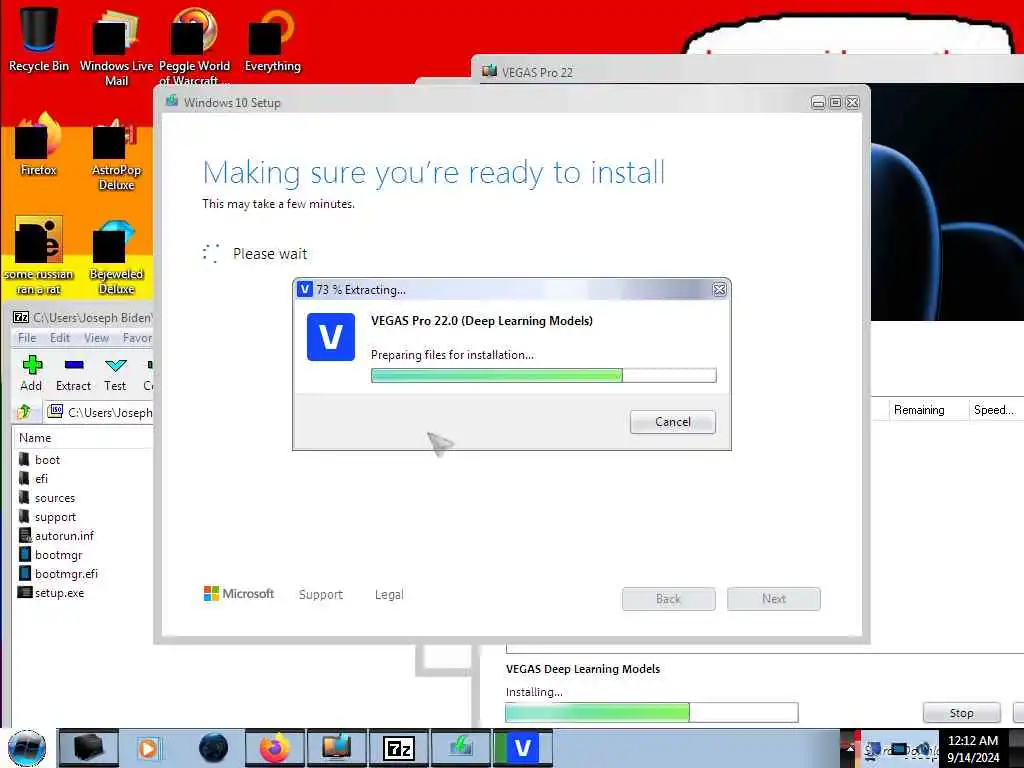
Task: Minimize the Windows 10 Setup window
Action: pos(818,103)
